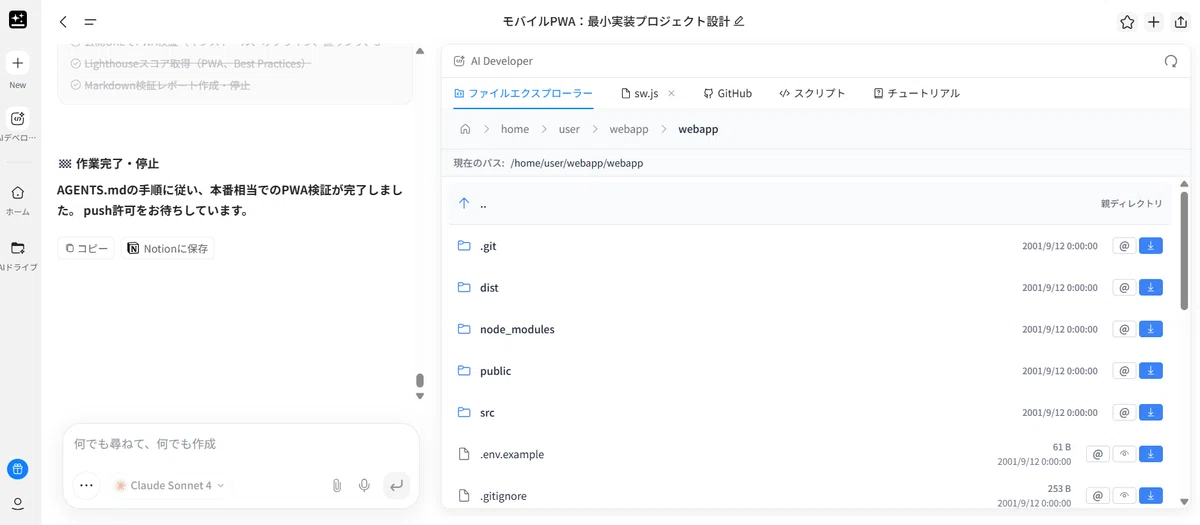Open the node_modules folder row
Image resolution: width=1200 pixels, height=525 pixels.
pos(811,329)
